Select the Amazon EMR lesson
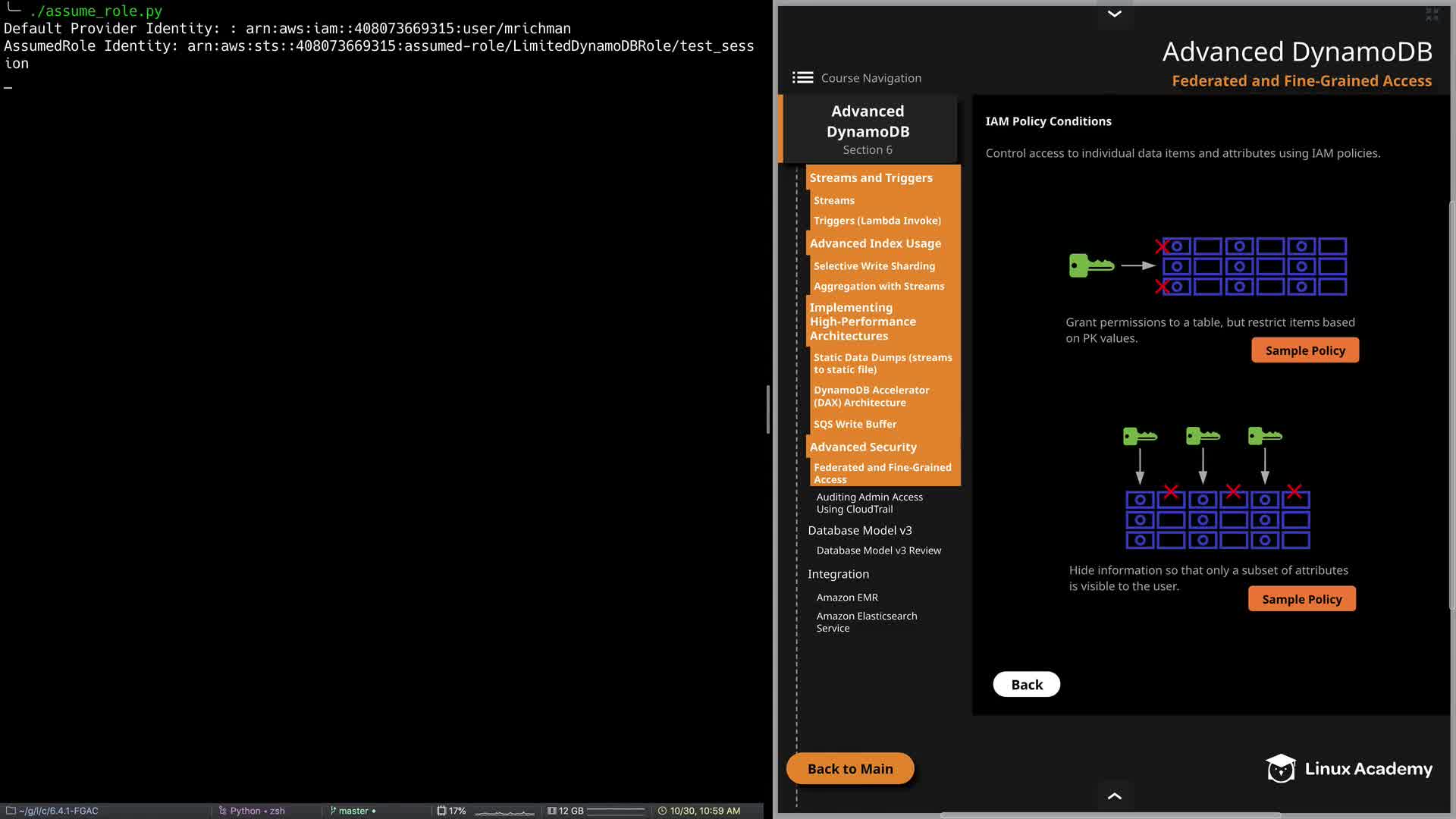This screenshot has width=1456, height=819. [x=846, y=598]
